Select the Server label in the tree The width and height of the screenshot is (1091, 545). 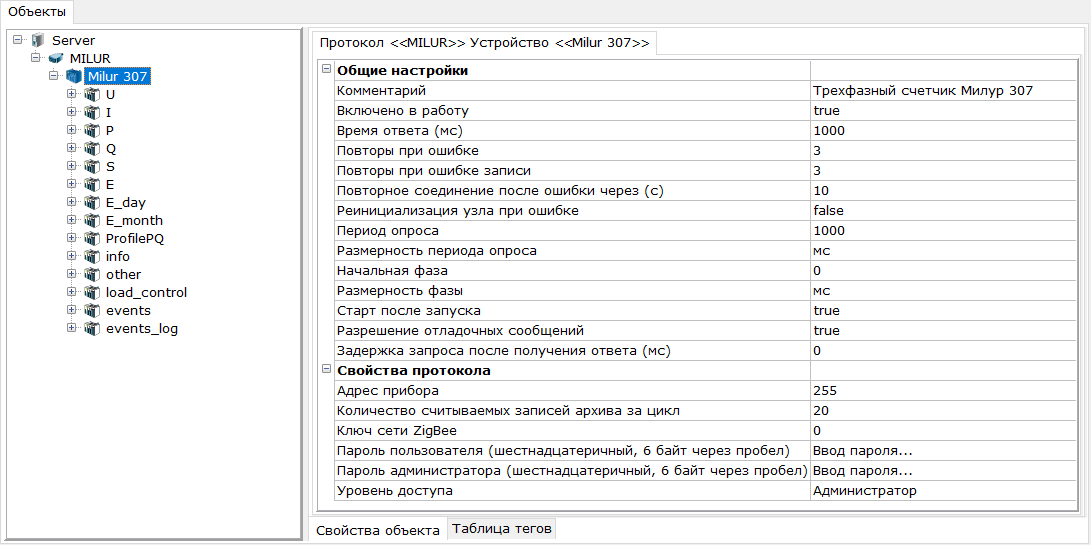point(73,40)
